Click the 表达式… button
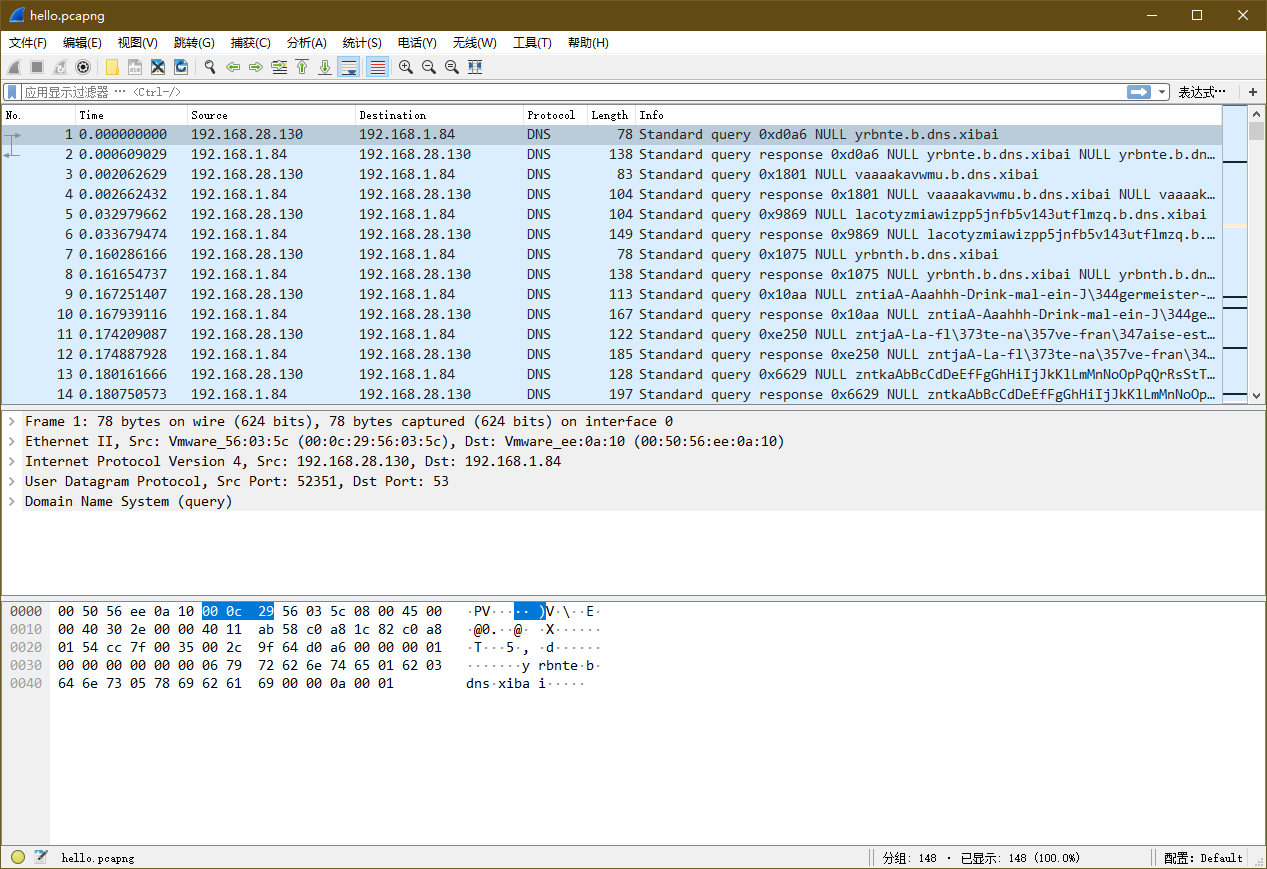This screenshot has width=1267, height=869. (1202, 92)
